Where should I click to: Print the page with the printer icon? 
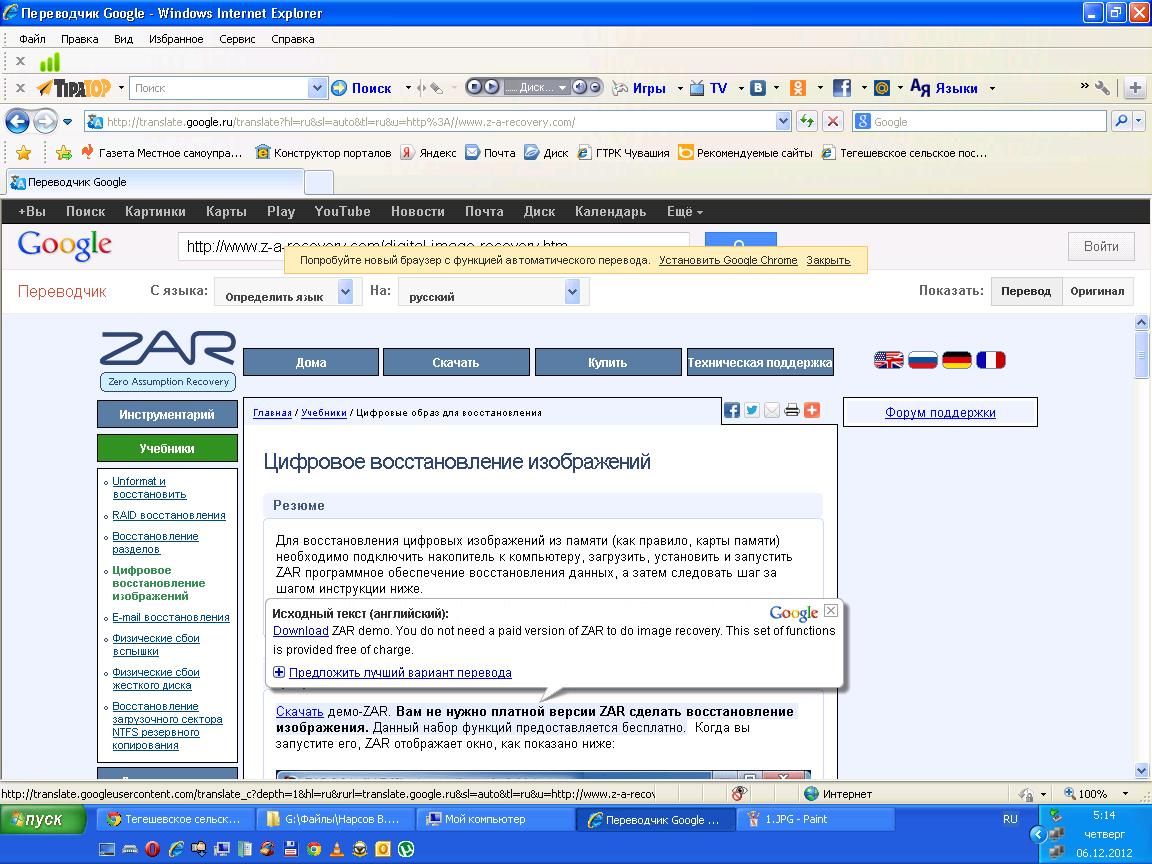(791, 410)
